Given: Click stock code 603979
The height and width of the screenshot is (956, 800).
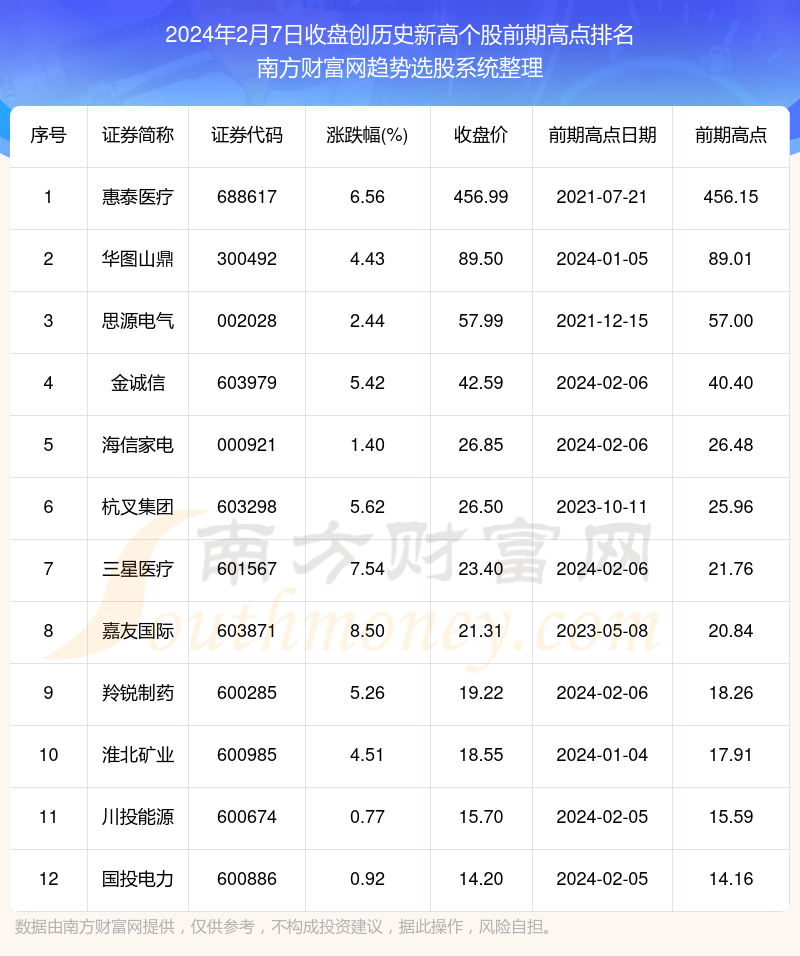Looking at the screenshot, I should pos(247,383).
